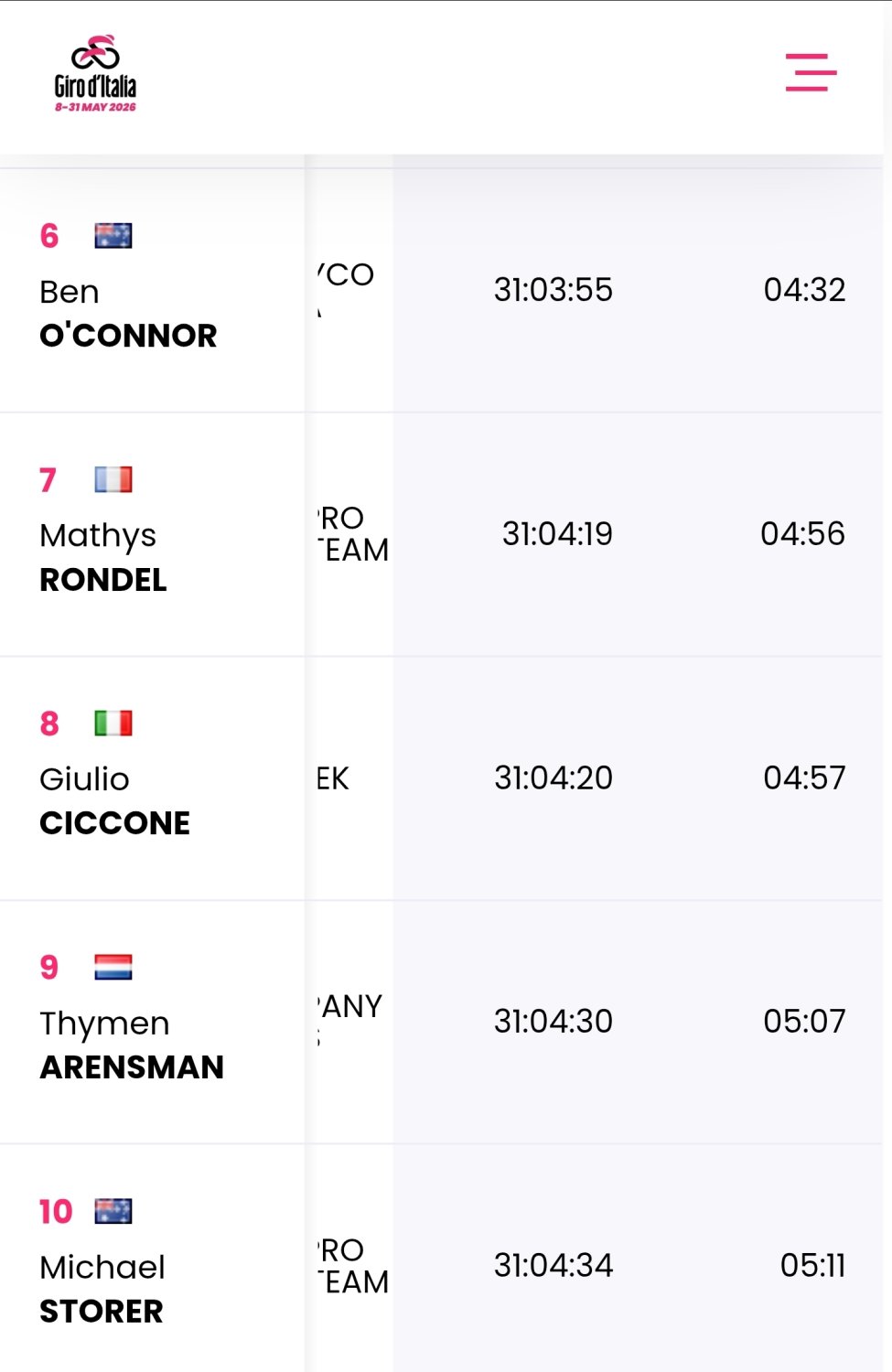Tap the Giro d'Italia logo

[95, 73]
